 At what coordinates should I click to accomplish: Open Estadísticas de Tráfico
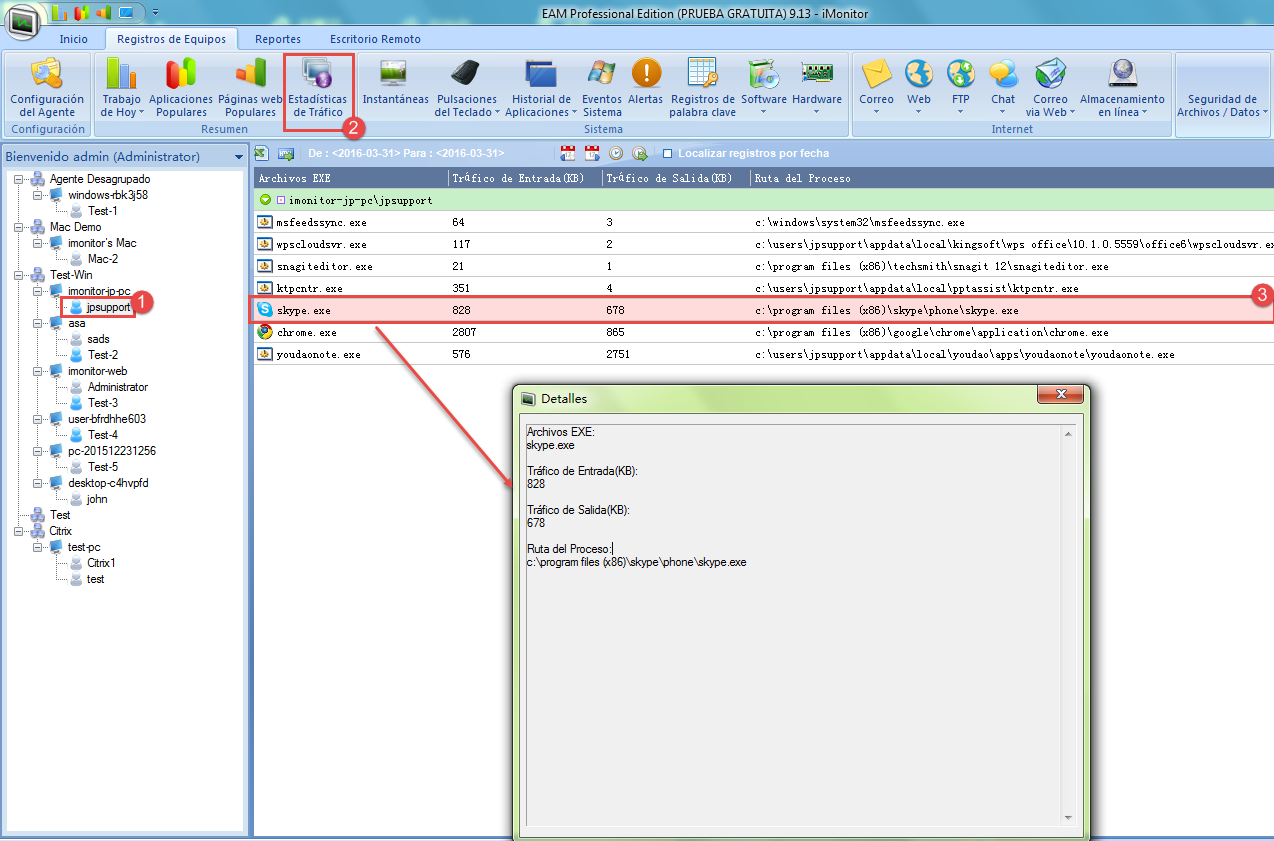318,88
